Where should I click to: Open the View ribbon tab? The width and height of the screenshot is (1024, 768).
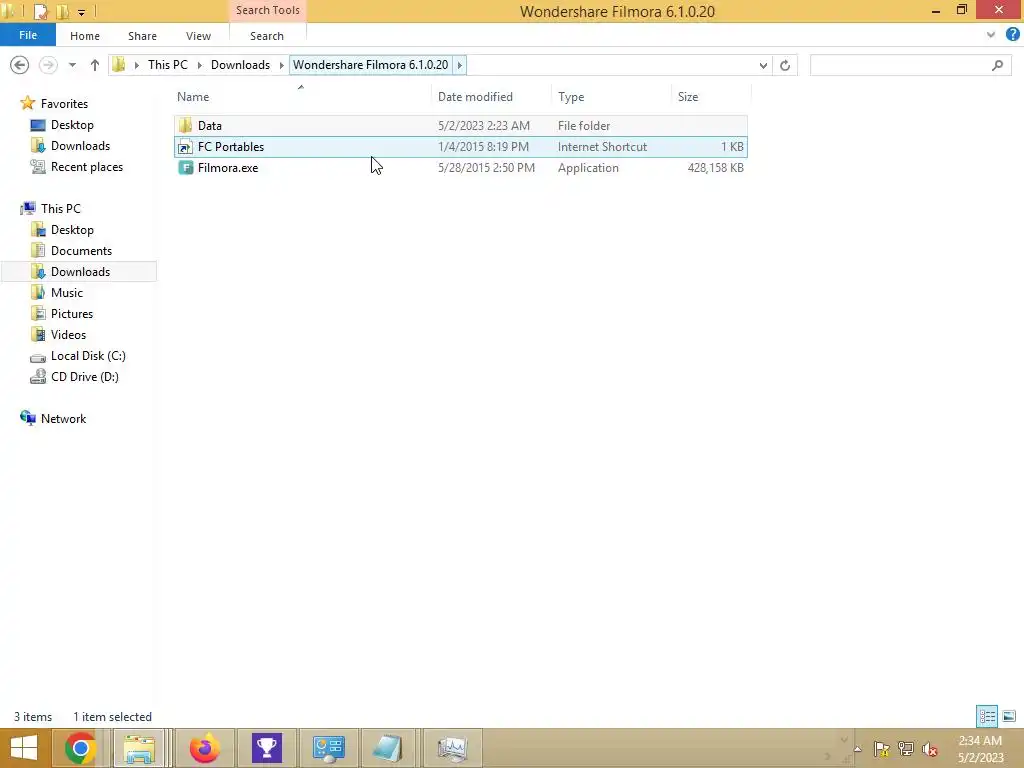(198, 36)
